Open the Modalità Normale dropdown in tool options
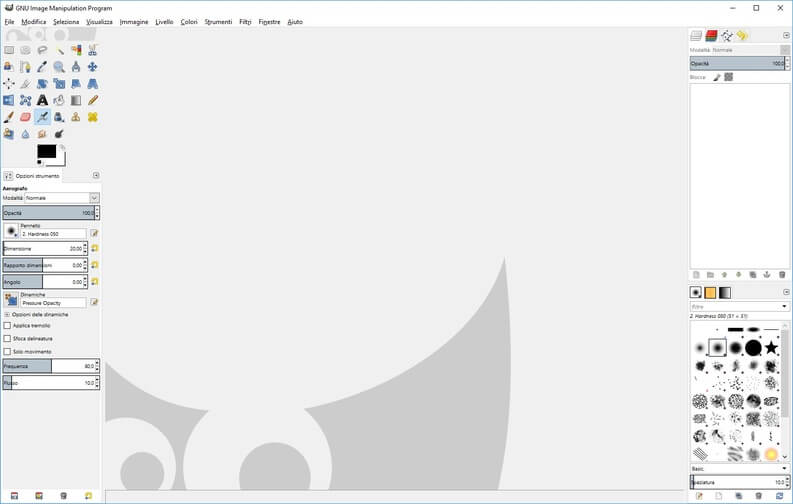The width and height of the screenshot is (793, 504). [x=62, y=198]
